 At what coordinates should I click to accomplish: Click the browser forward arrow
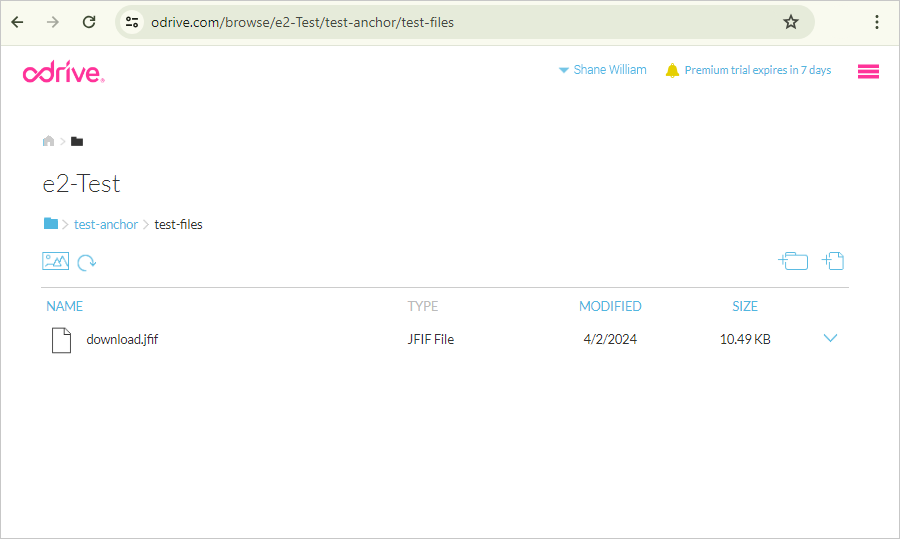coord(53,22)
